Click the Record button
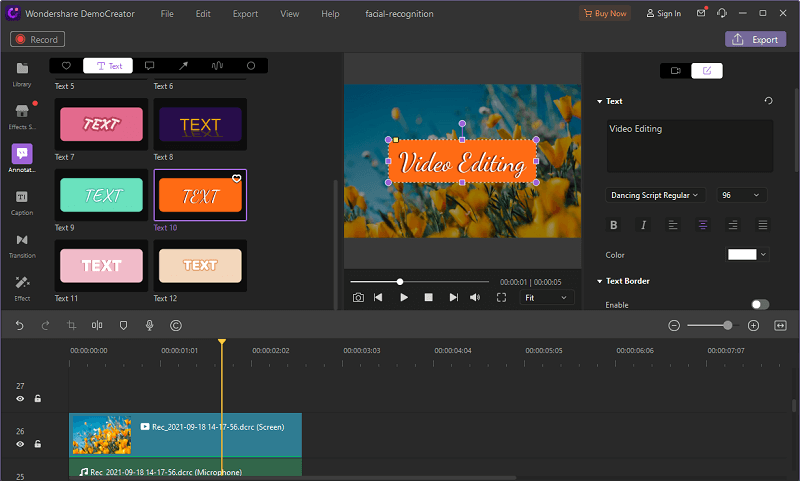This screenshot has width=800, height=481. [x=37, y=39]
